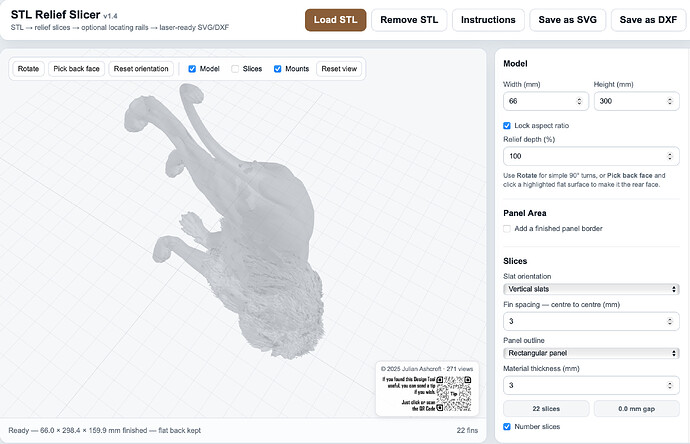
Task: Click the 0.0 mm gap indicator
Action: 636,409
